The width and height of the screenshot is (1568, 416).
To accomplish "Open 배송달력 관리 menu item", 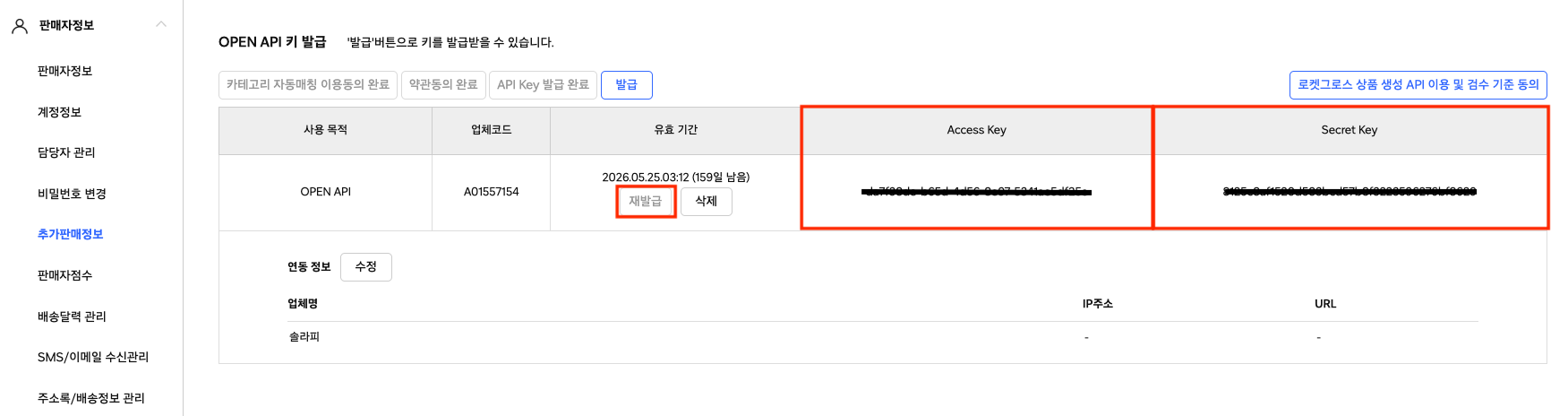I will click(x=72, y=316).
